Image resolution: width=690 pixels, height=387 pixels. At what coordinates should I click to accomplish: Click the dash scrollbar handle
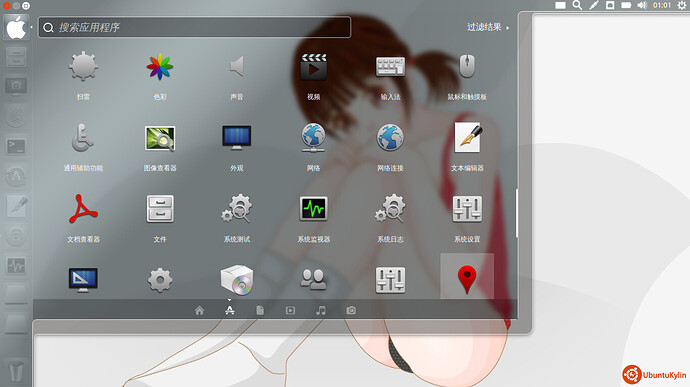[x=517, y=213]
